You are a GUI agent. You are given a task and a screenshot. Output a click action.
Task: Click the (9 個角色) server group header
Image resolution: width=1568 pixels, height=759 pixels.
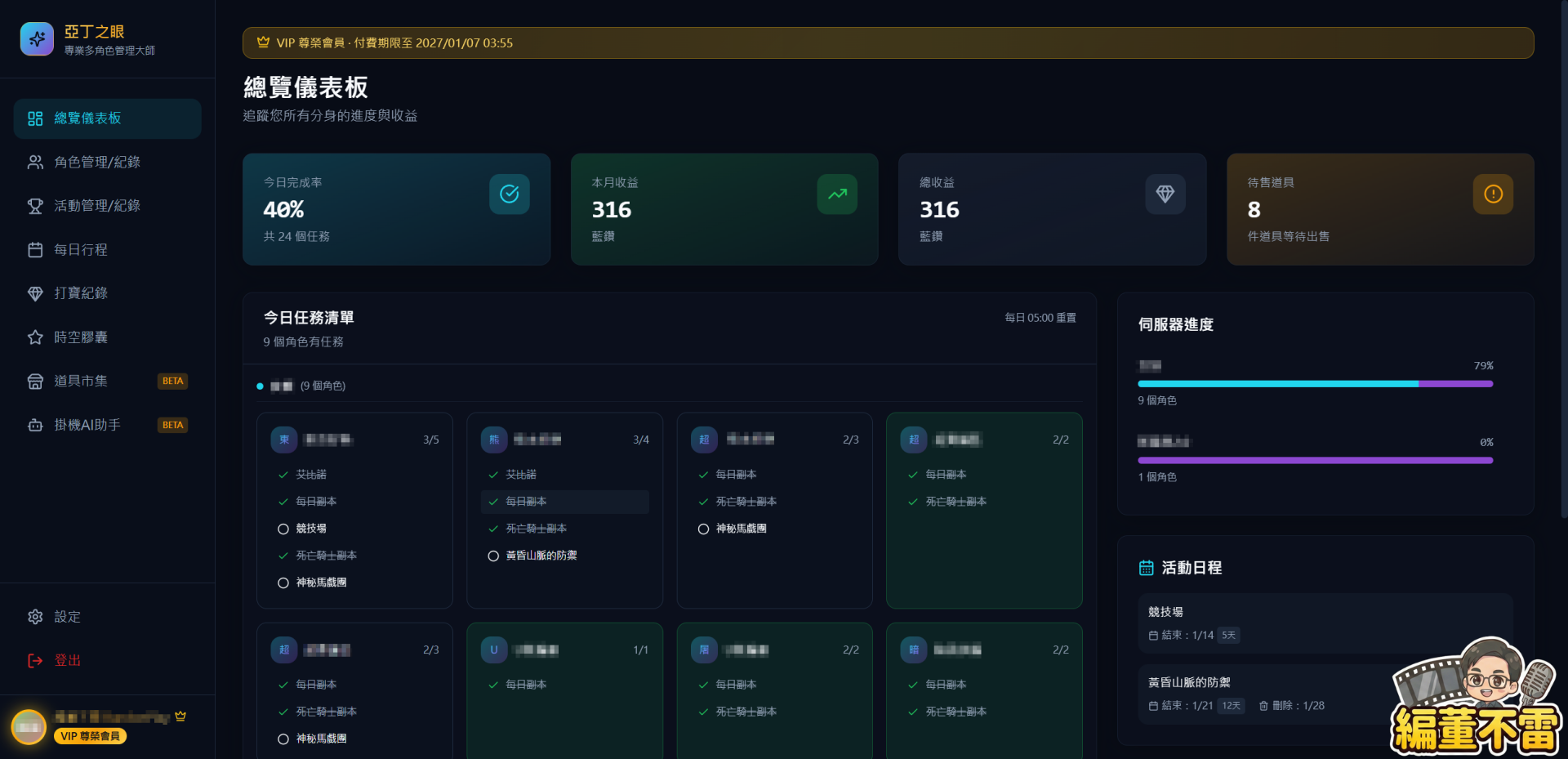pyautogui.click(x=323, y=386)
